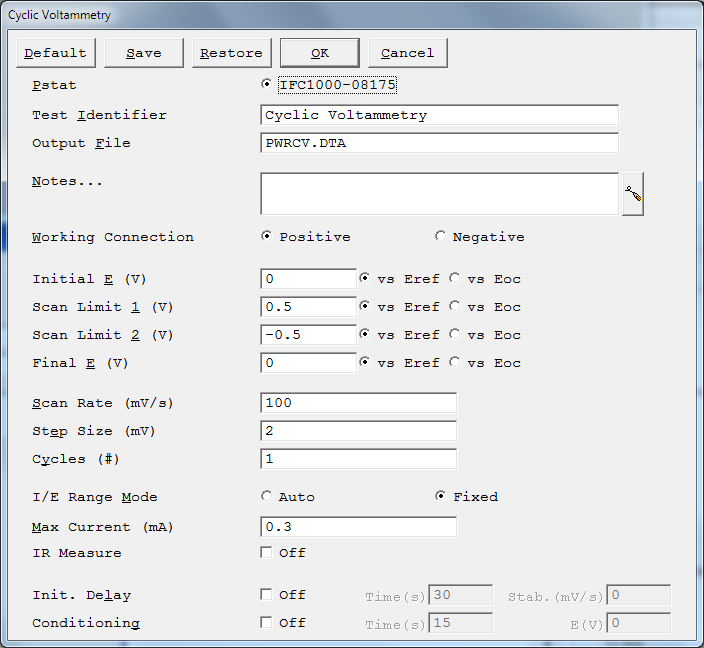The width and height of the screenshot is (704, 648).
Task: Cancel the Cyclic Voltammetry dialog
Action: pos(408,53)
